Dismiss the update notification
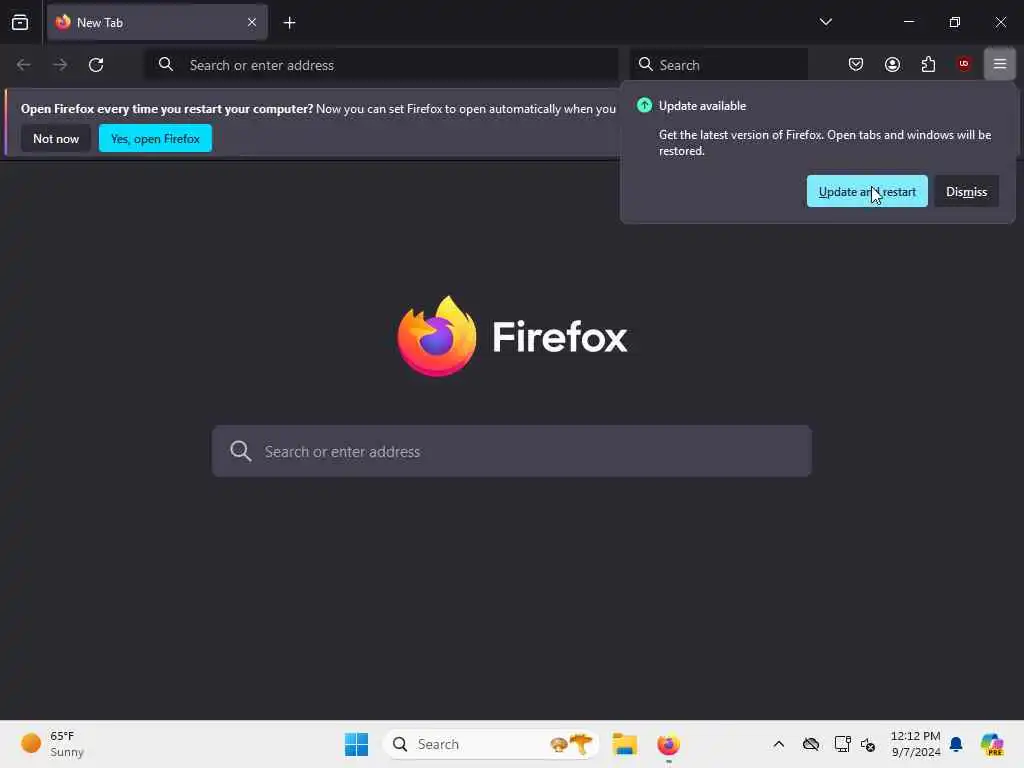1024x768 pixels. (966, 191)
